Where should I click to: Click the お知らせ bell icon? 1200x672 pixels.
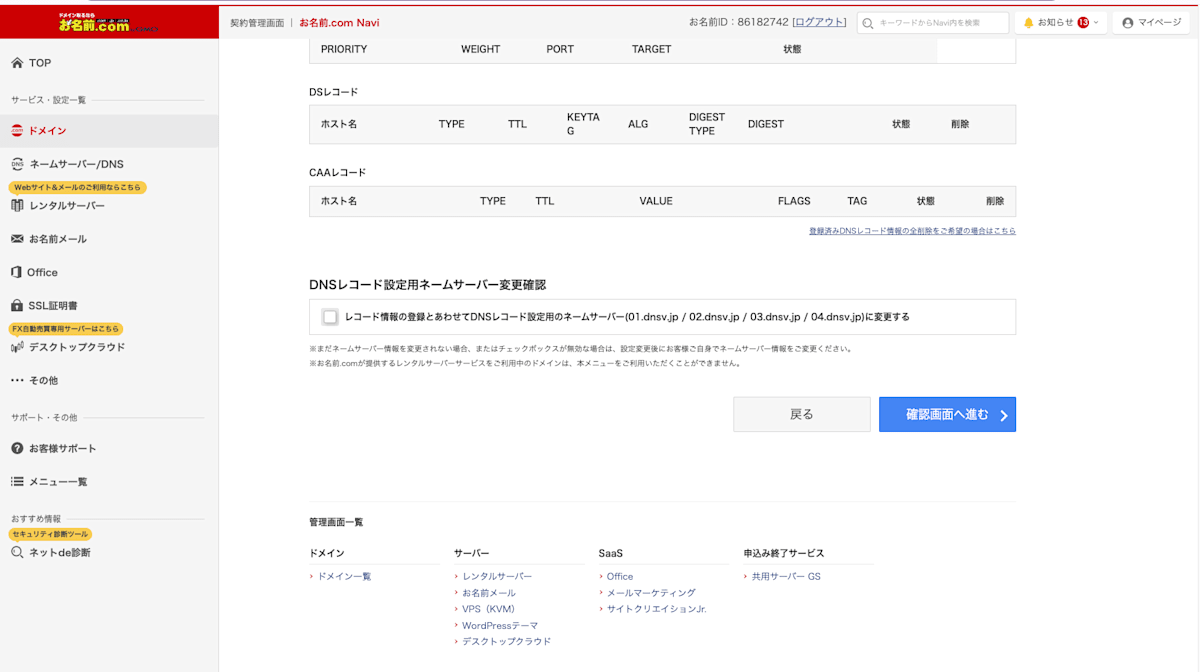point(1028,22)
